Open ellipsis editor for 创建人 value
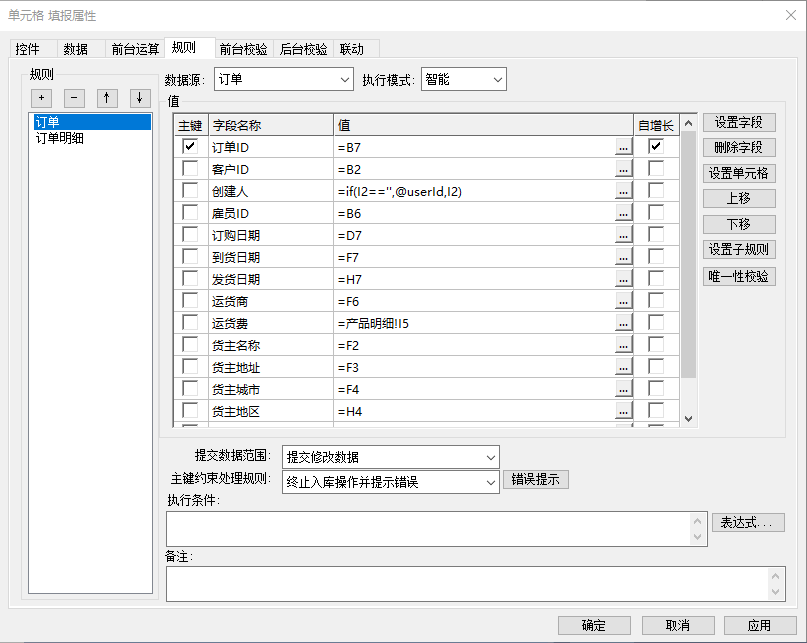This screenshot has width=807, height=643. point(623,191)
